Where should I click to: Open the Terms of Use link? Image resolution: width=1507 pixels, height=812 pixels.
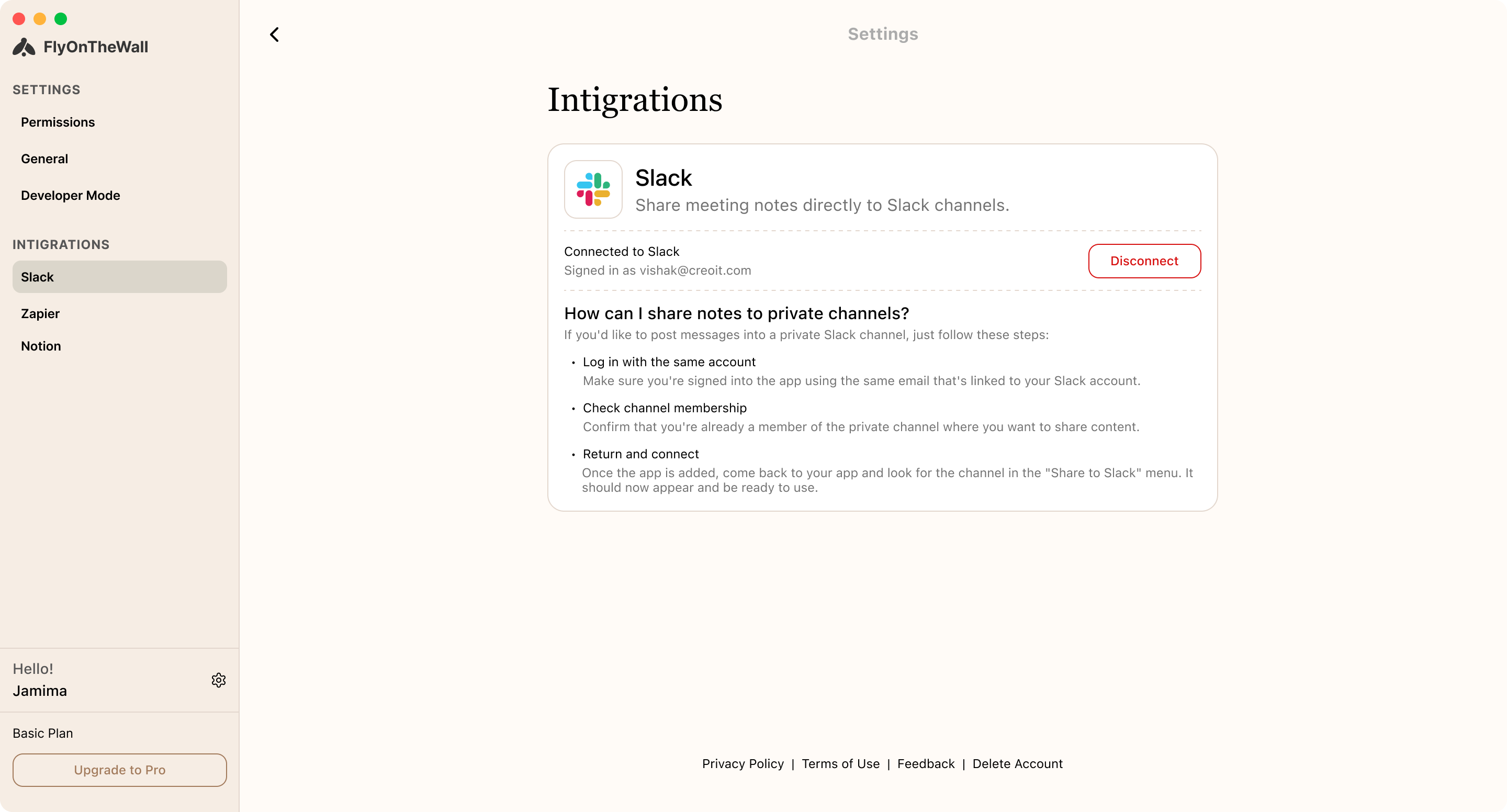840,763
